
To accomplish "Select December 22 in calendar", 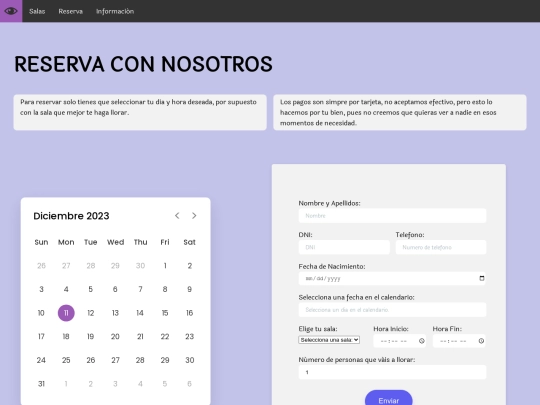I will (165, 336).
